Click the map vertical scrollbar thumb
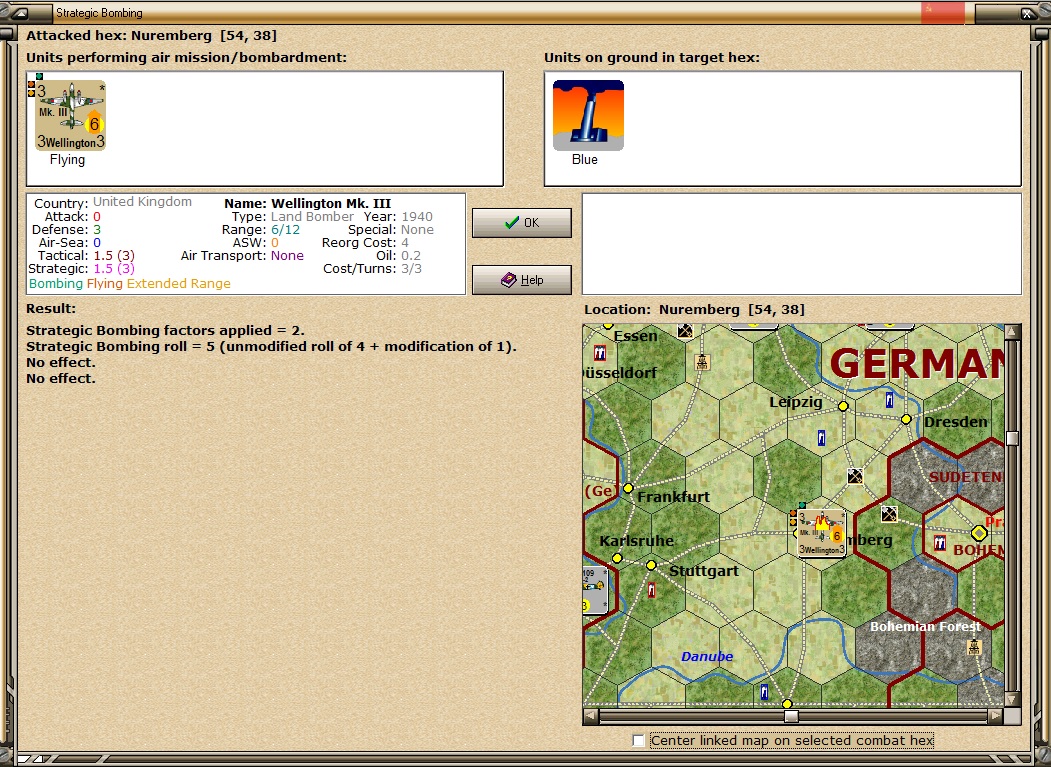 pos(1012,438)
